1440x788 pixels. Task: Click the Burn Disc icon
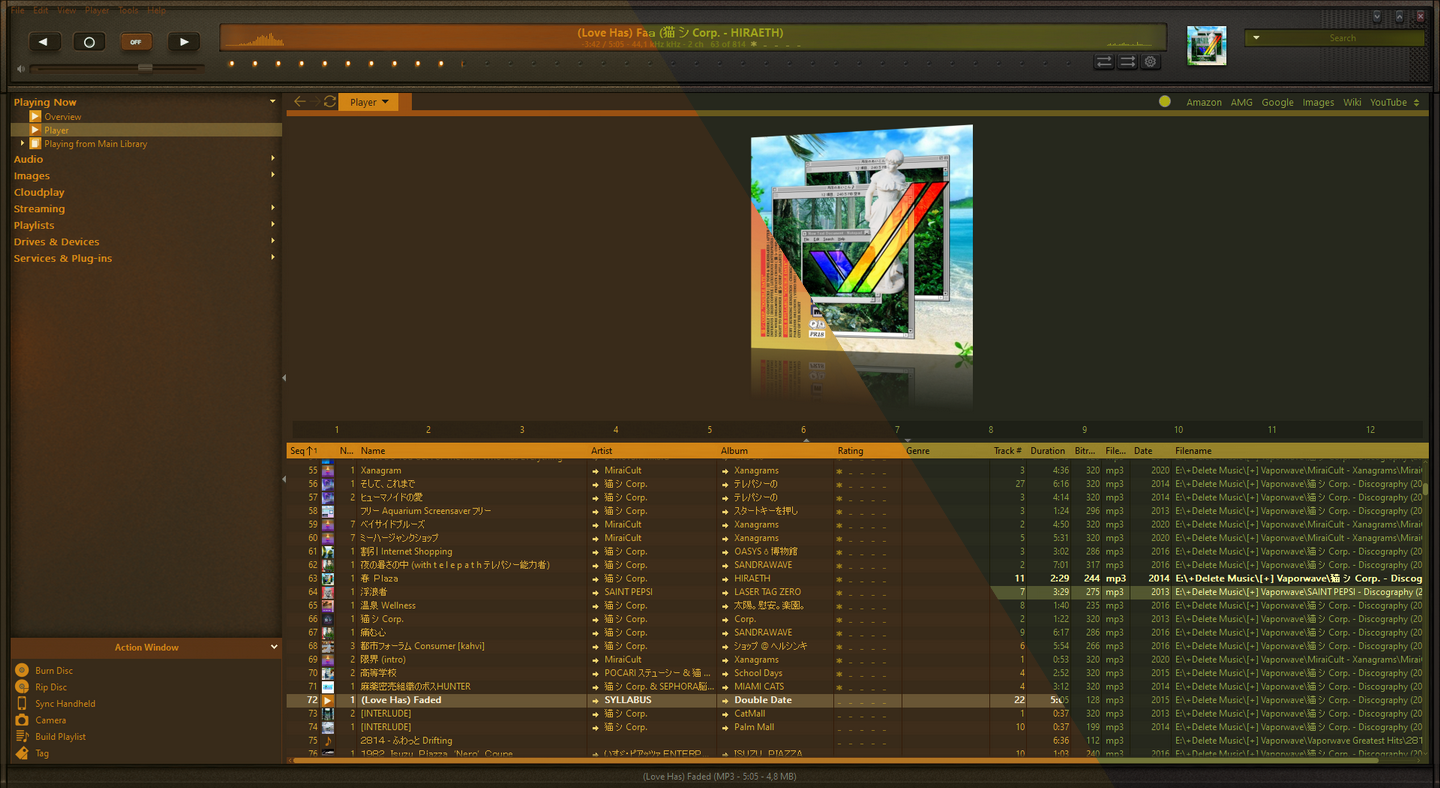(22, 670)
